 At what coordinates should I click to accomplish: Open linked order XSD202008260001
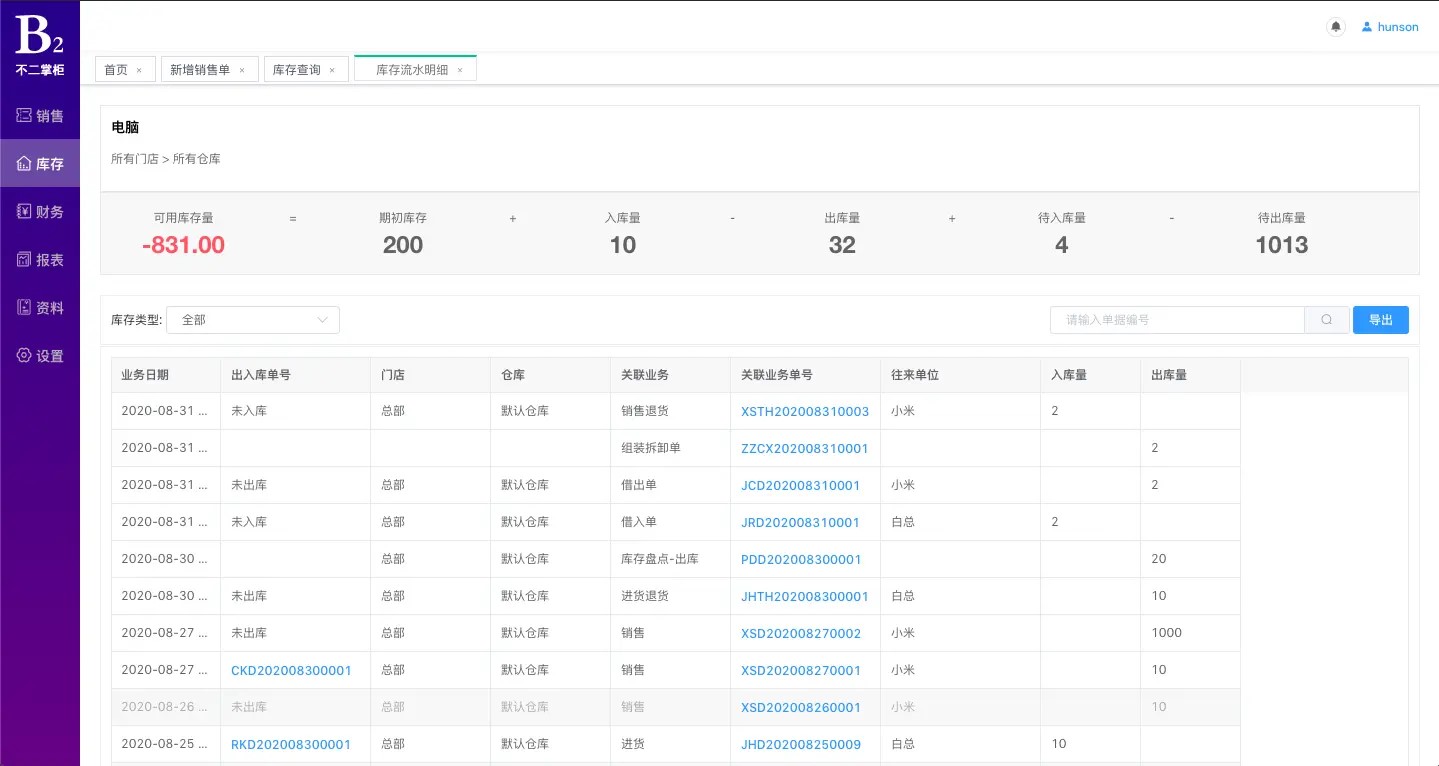pos(801,707)
